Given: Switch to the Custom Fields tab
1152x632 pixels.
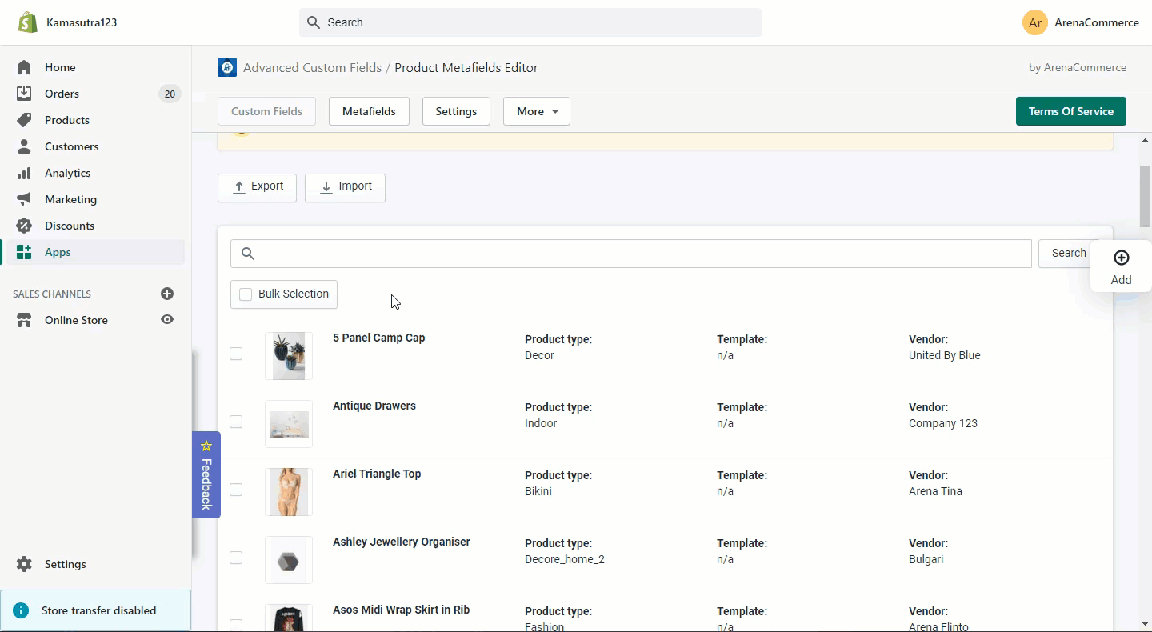Looking at the screenshot, I should click(x=267, y=111).
